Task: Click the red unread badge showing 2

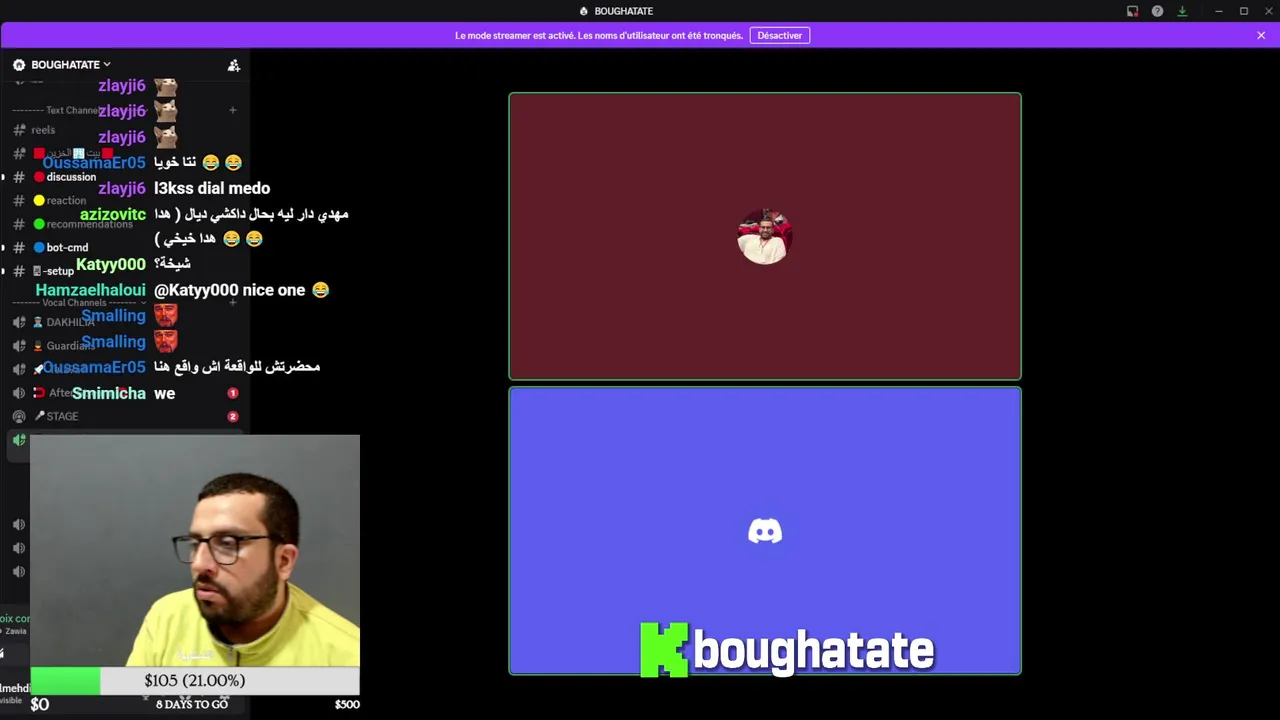Action: (233, 416)
